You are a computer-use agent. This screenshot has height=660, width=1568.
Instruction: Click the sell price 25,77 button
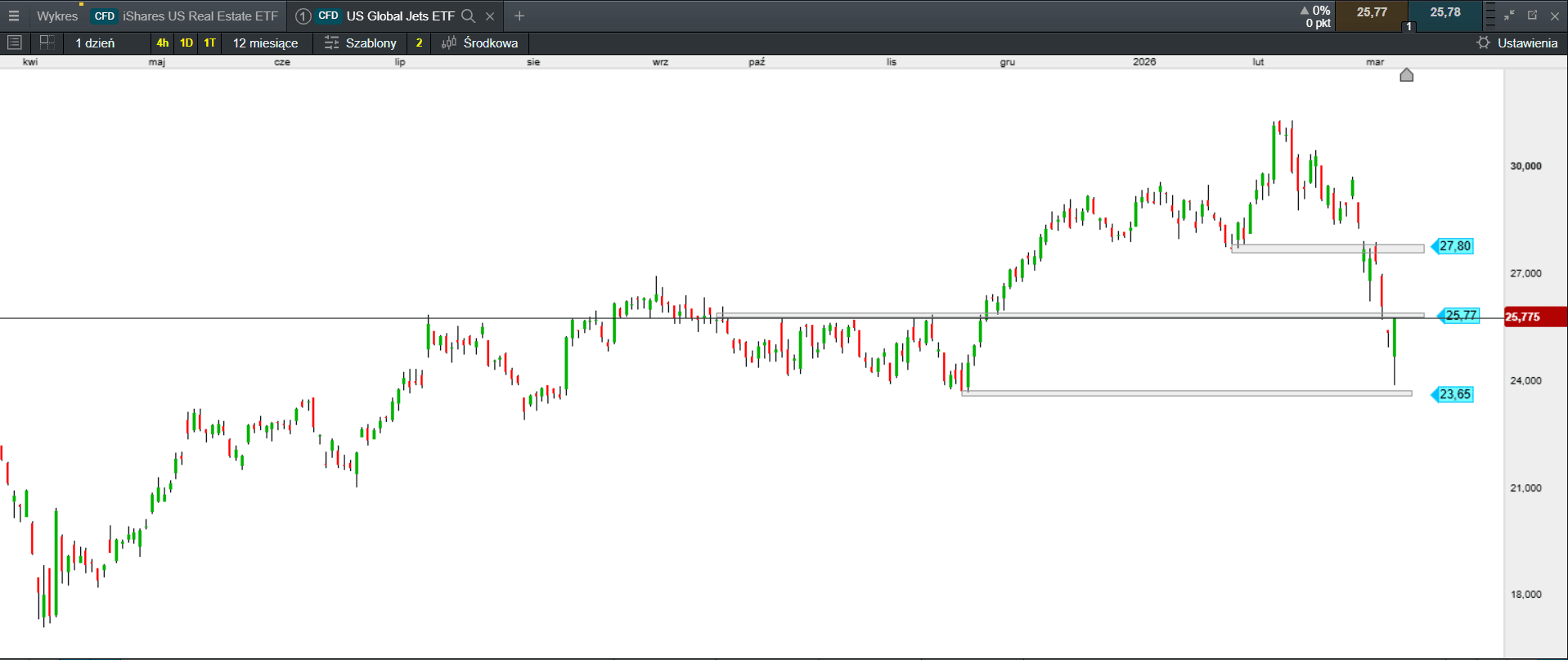1372,13
